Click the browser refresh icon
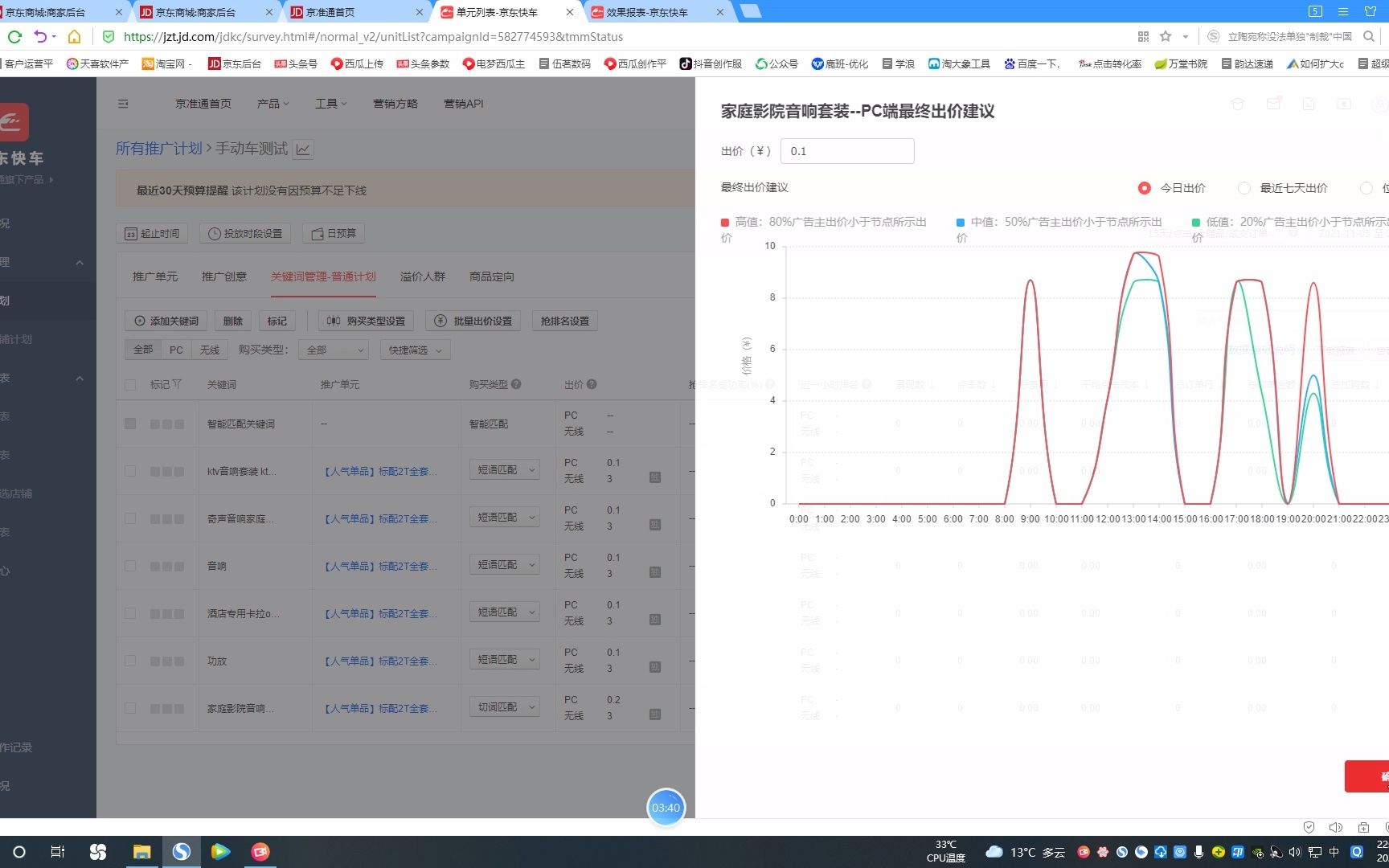Screen dimensions: 1389x868 pos(14,36)
